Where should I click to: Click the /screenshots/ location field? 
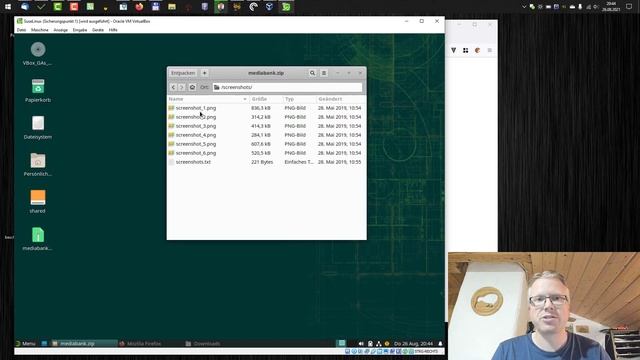point(287,87)
